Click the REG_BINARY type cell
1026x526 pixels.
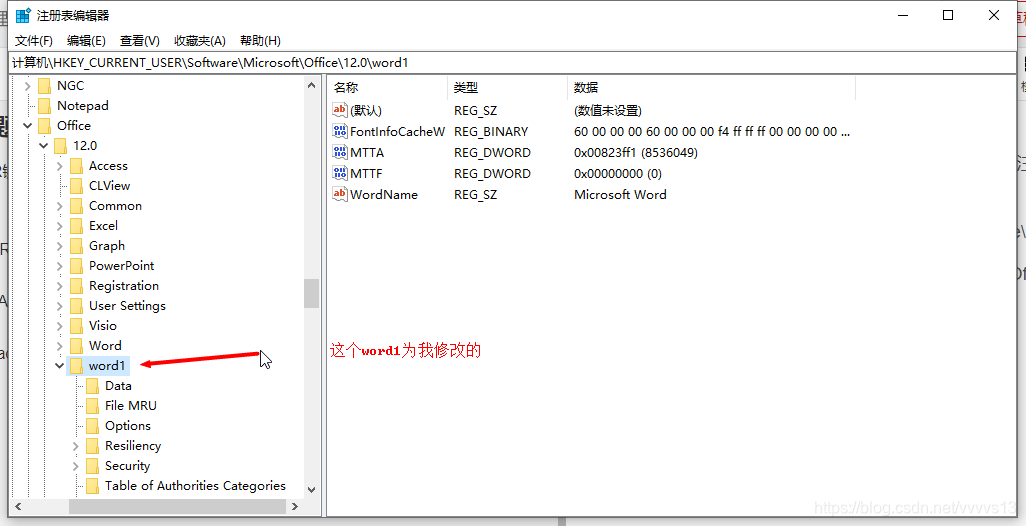[491, 132]
